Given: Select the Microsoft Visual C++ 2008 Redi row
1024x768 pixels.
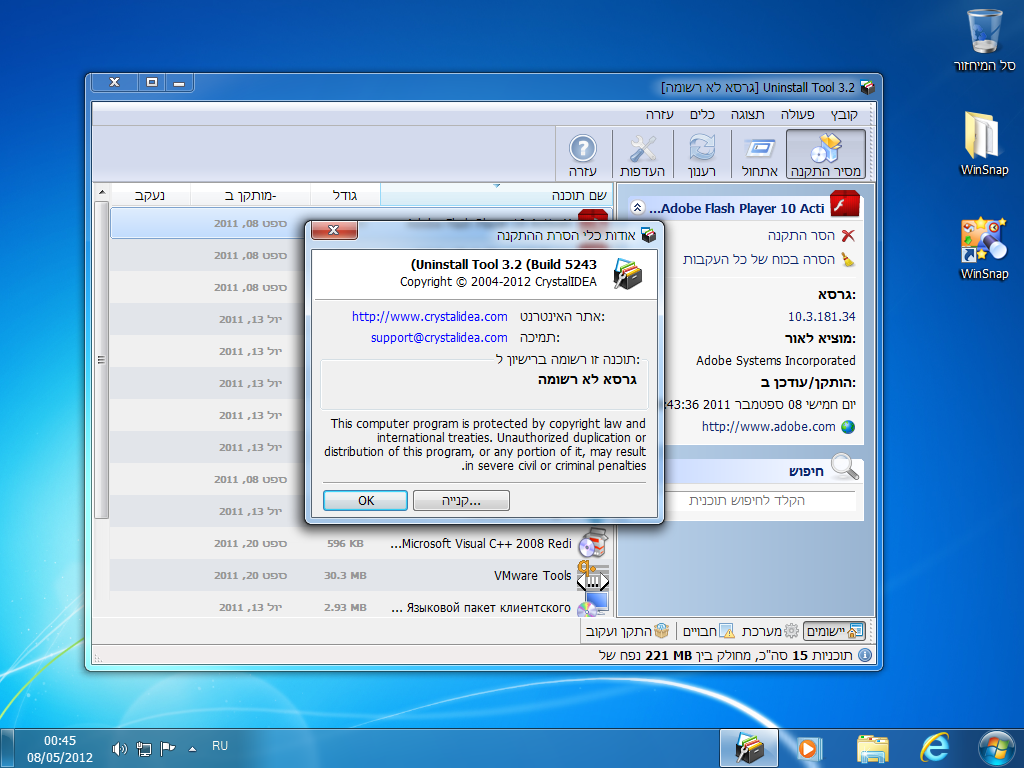Looking at the screenshot, I should [360, 543].
